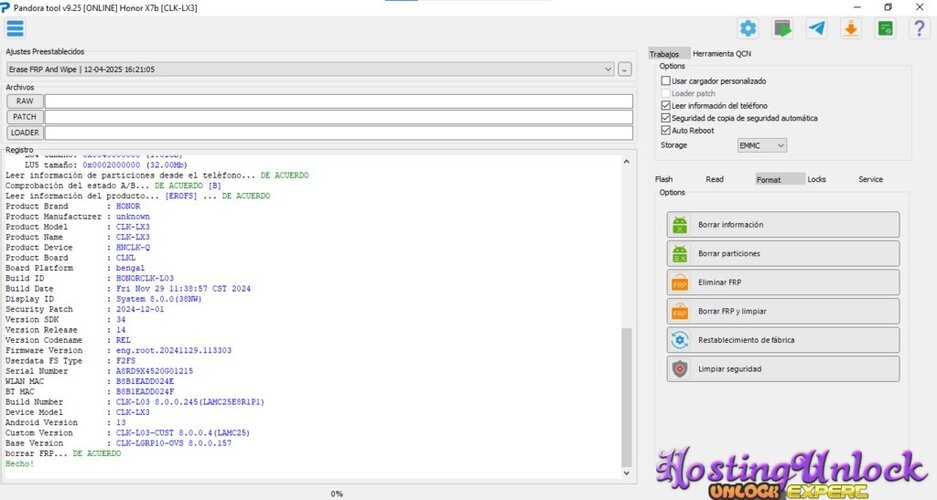The image size is (937, 500).
Task: Click the log scroll down arrow
Action: (626, 473)
